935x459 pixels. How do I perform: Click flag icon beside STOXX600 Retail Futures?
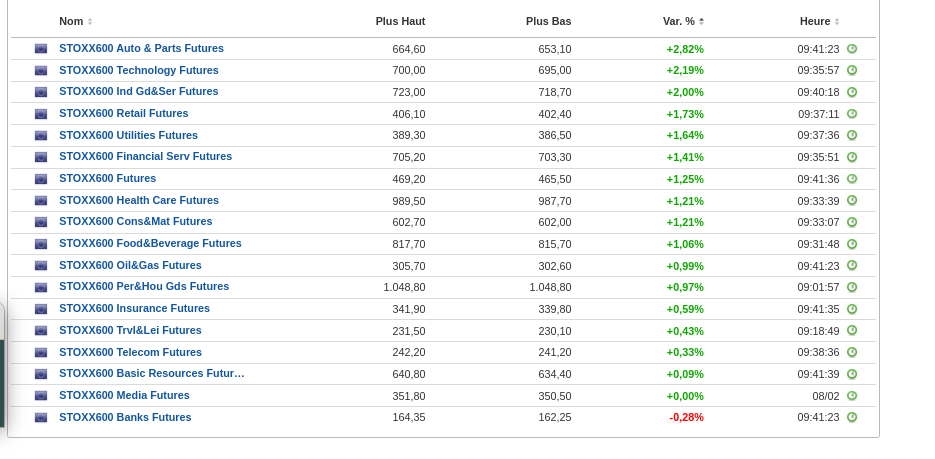click(x=41, y=114)
